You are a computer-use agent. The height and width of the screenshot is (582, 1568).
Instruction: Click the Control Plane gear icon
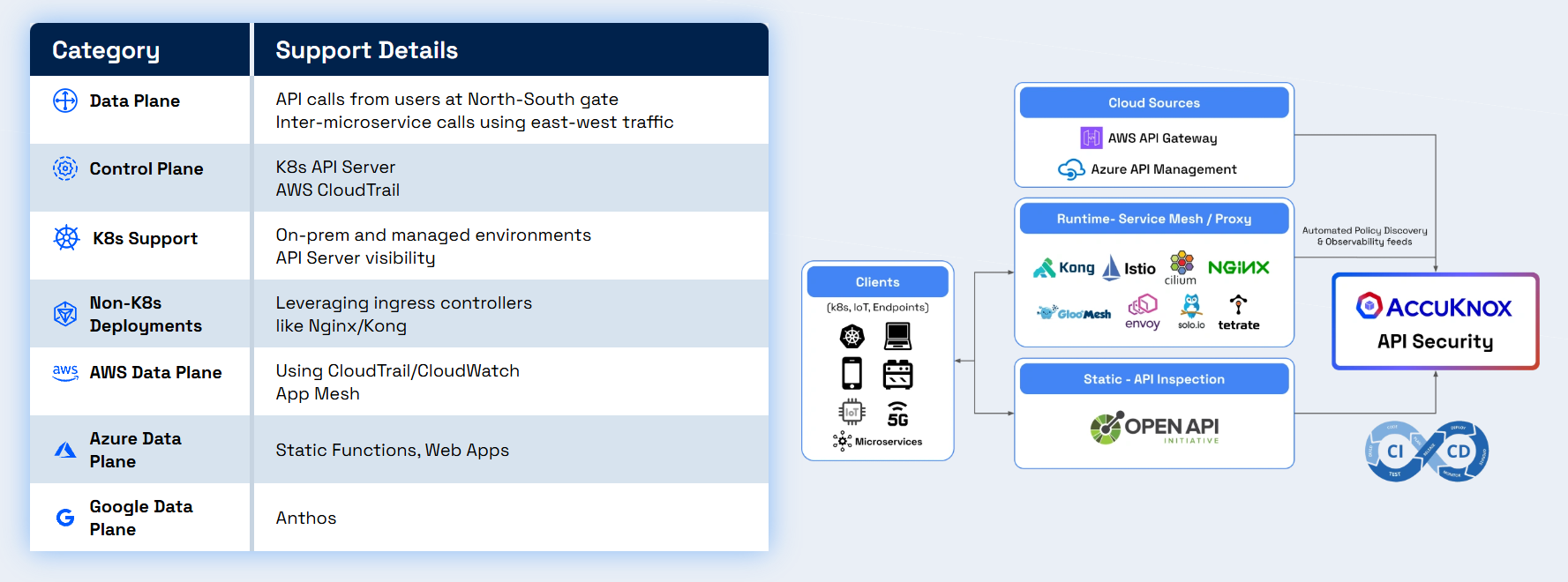pos(65,168)
